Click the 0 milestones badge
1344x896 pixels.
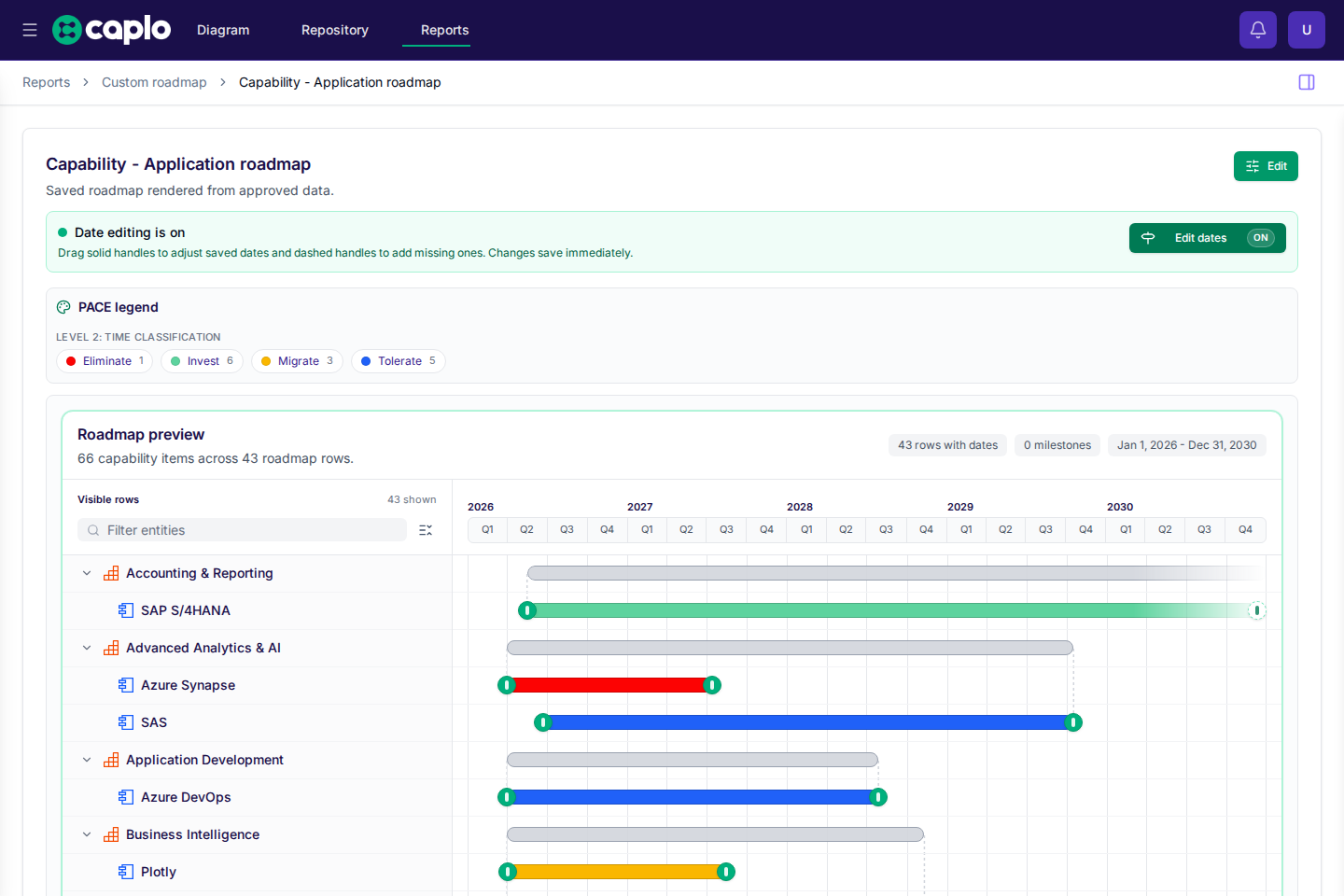click(x=1057, y=445)
